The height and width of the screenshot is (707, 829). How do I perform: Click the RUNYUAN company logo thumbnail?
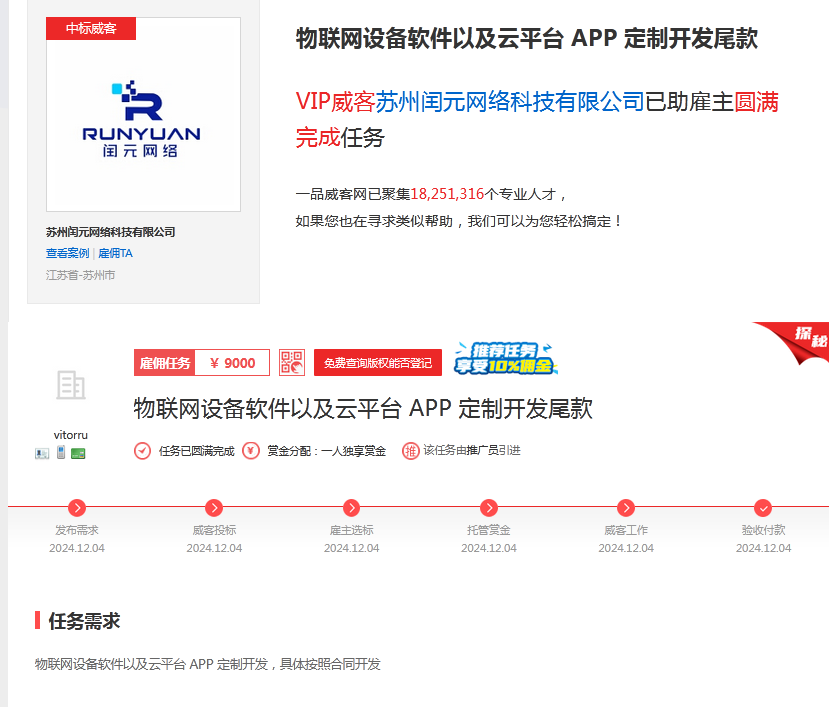(x=143, y=115)
